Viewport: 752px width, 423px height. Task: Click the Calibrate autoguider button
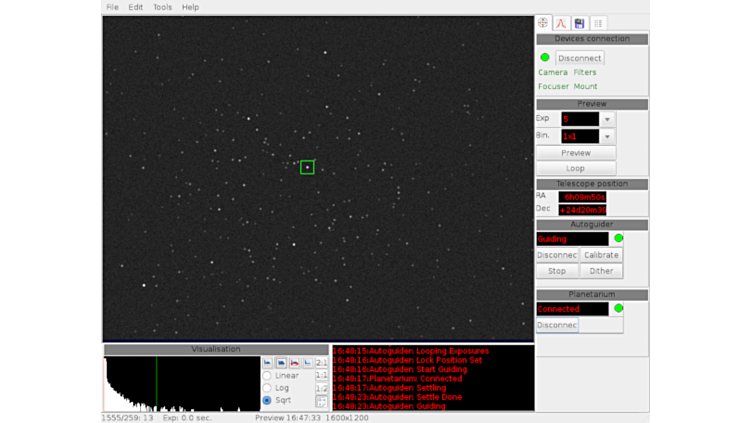(601, 255)
